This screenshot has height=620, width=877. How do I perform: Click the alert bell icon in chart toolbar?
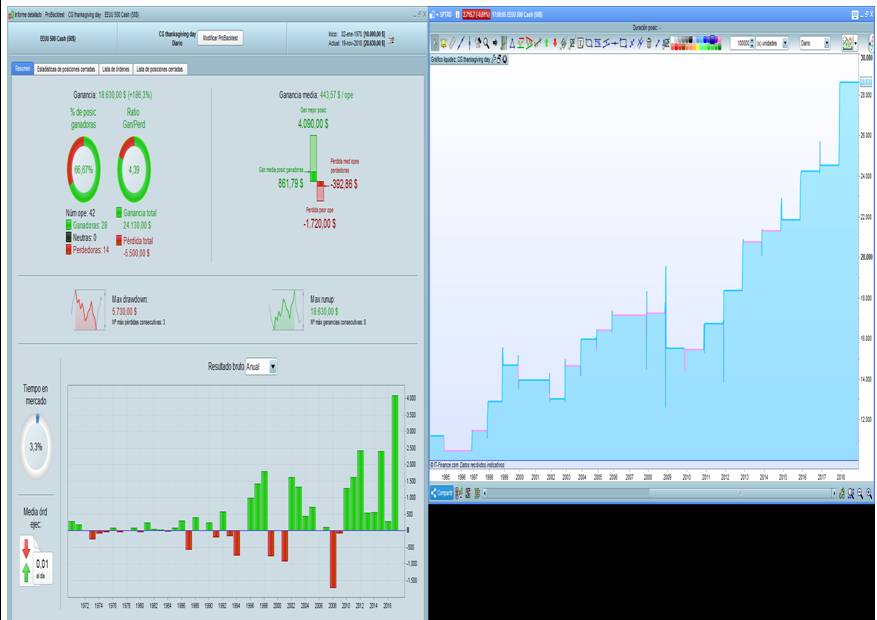point(444,43)
